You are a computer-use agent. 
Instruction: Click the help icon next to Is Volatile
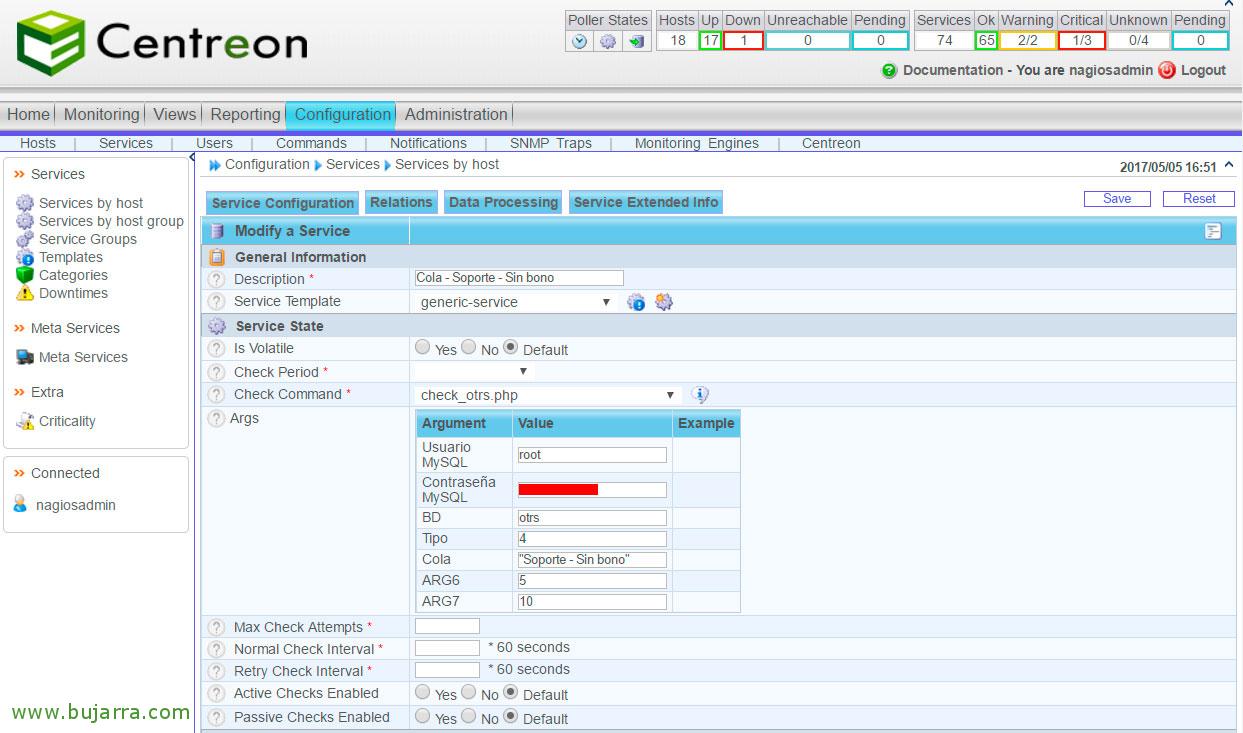(216, 348)
